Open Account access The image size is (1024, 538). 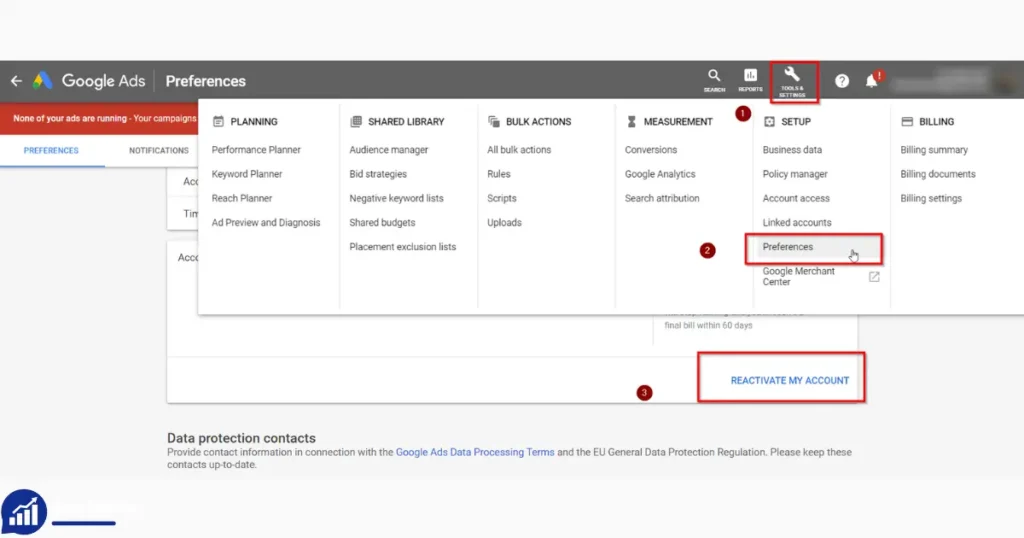[x=796, y=198]
